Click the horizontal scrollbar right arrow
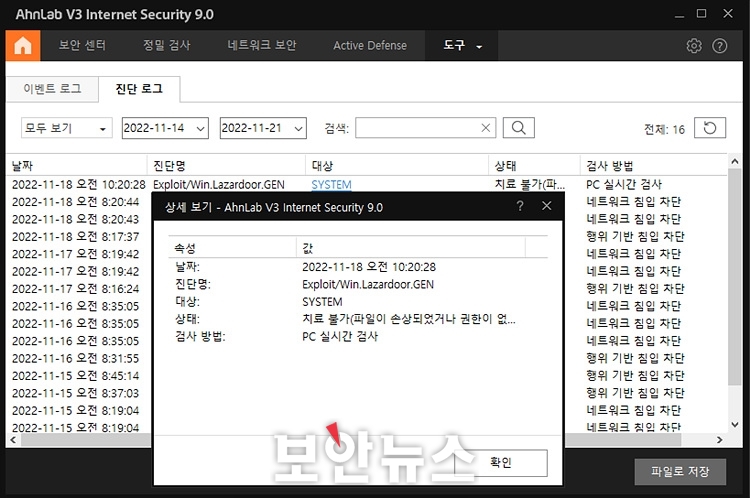The height and width of the screenshot is (498, 750). pos(719,440)
